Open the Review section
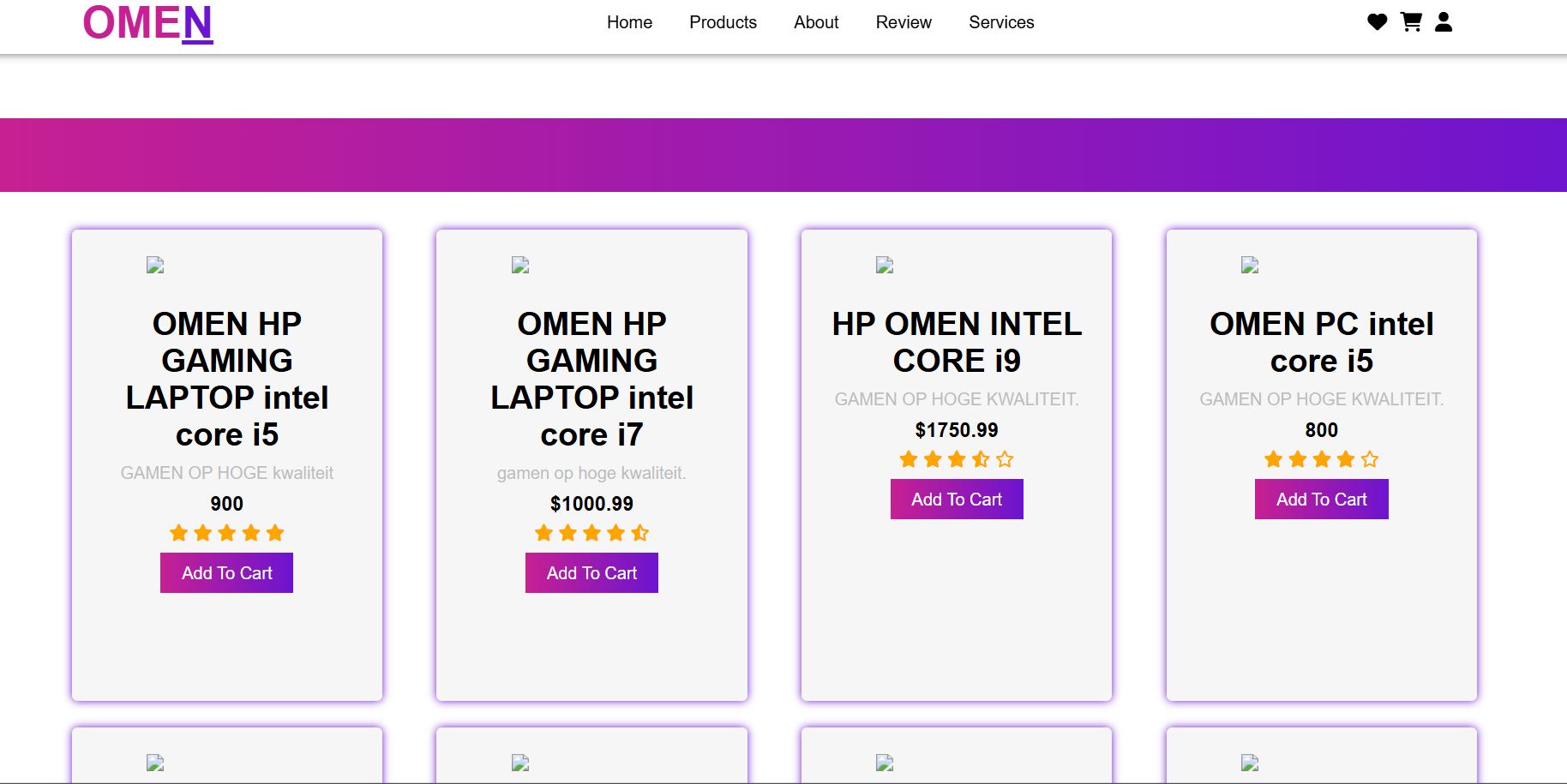Viewport: 1567px width, 784px height. (x=903, y=22)
